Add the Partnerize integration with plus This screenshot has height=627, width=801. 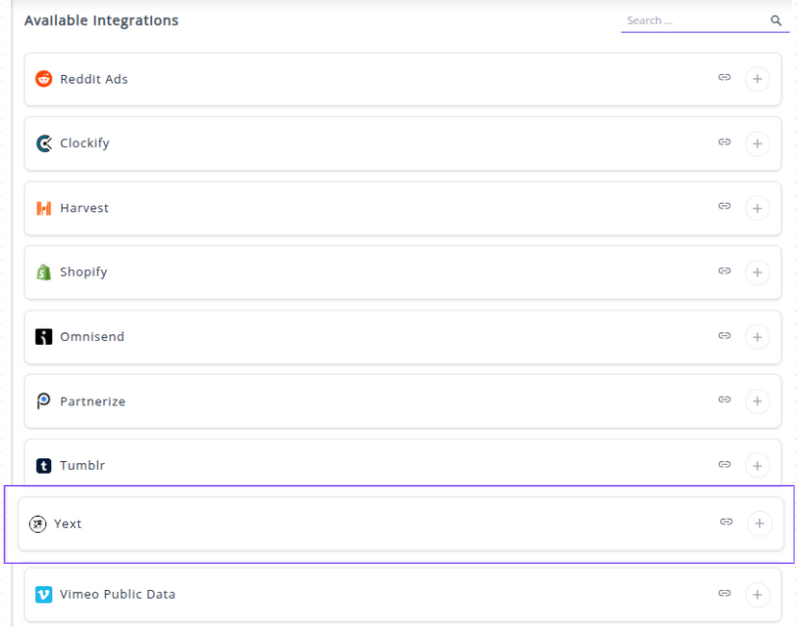pos(757,401)
